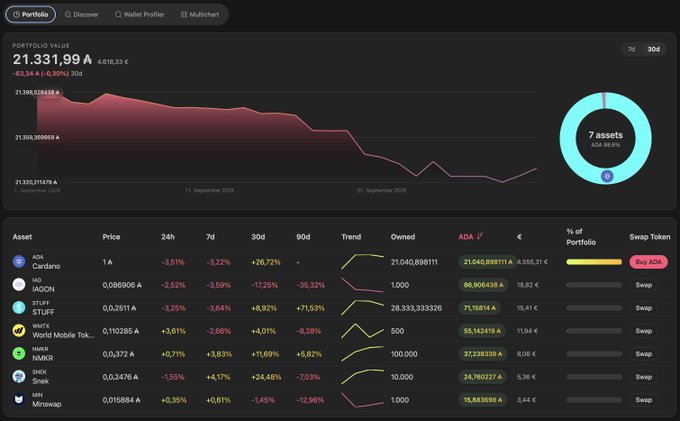
Task: Click the 24,760227 ₳ value badge
Action: tap(483, 377)
